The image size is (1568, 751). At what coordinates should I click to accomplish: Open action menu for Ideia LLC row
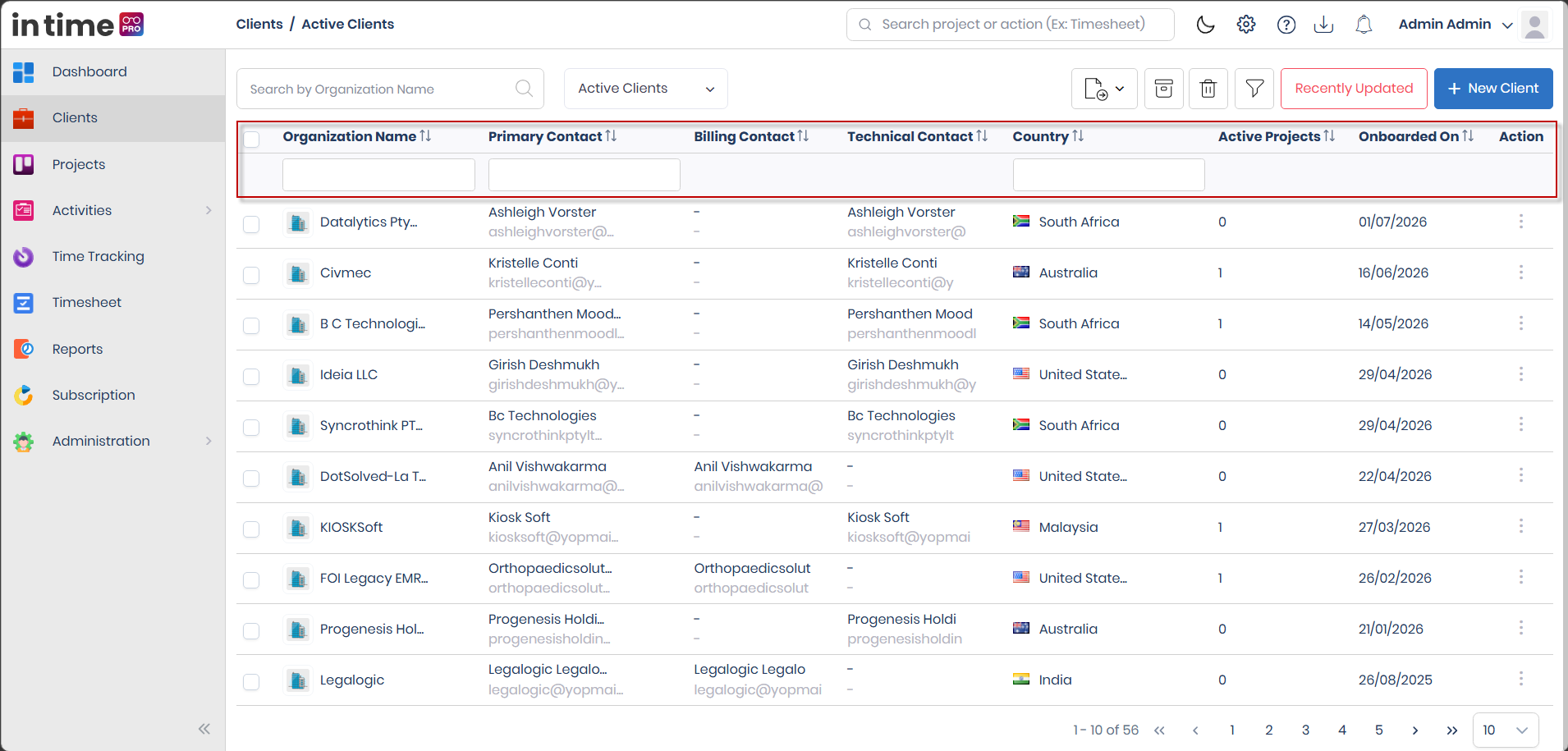tap(1521, 374)
